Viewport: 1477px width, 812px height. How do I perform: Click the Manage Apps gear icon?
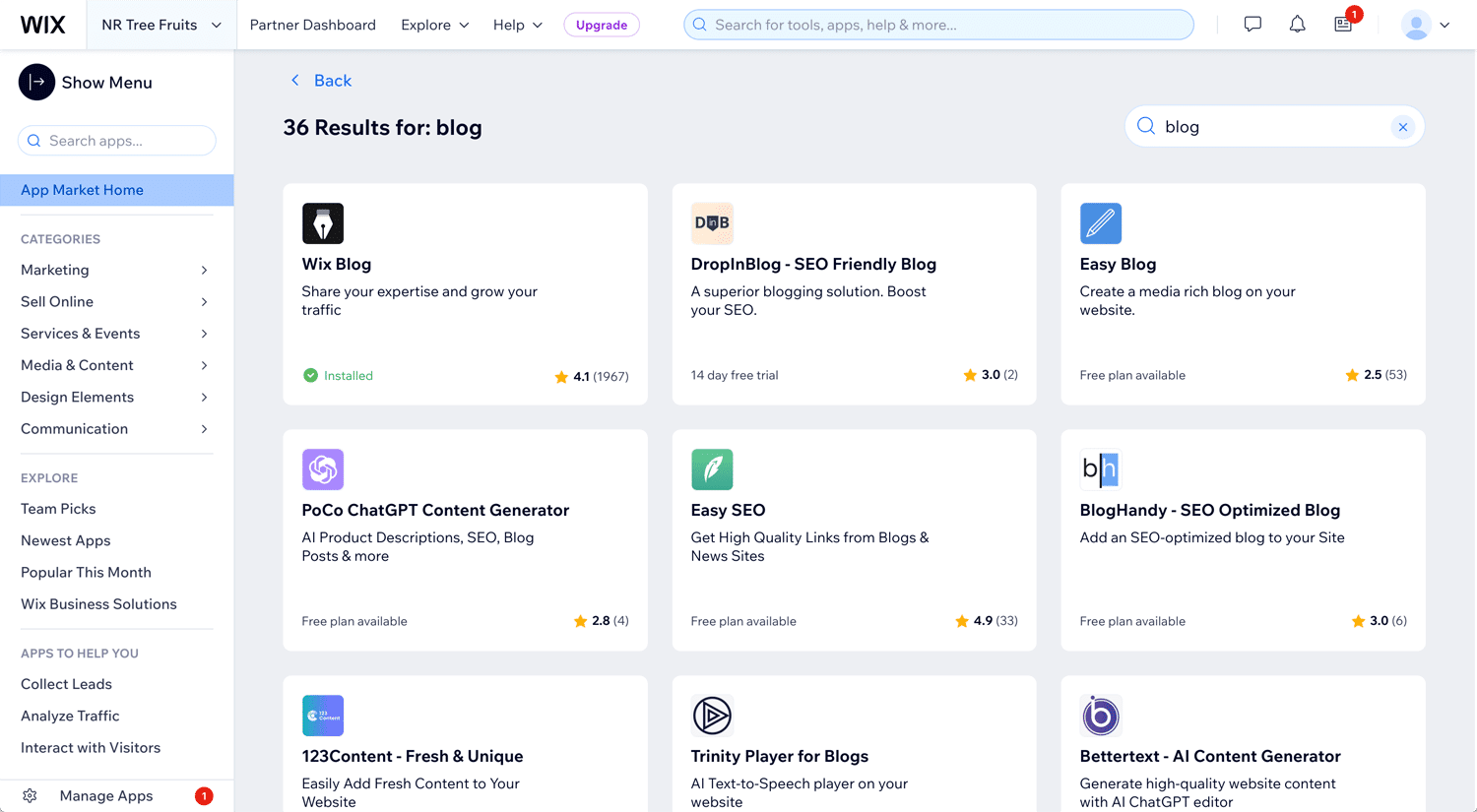pos(30,795)
